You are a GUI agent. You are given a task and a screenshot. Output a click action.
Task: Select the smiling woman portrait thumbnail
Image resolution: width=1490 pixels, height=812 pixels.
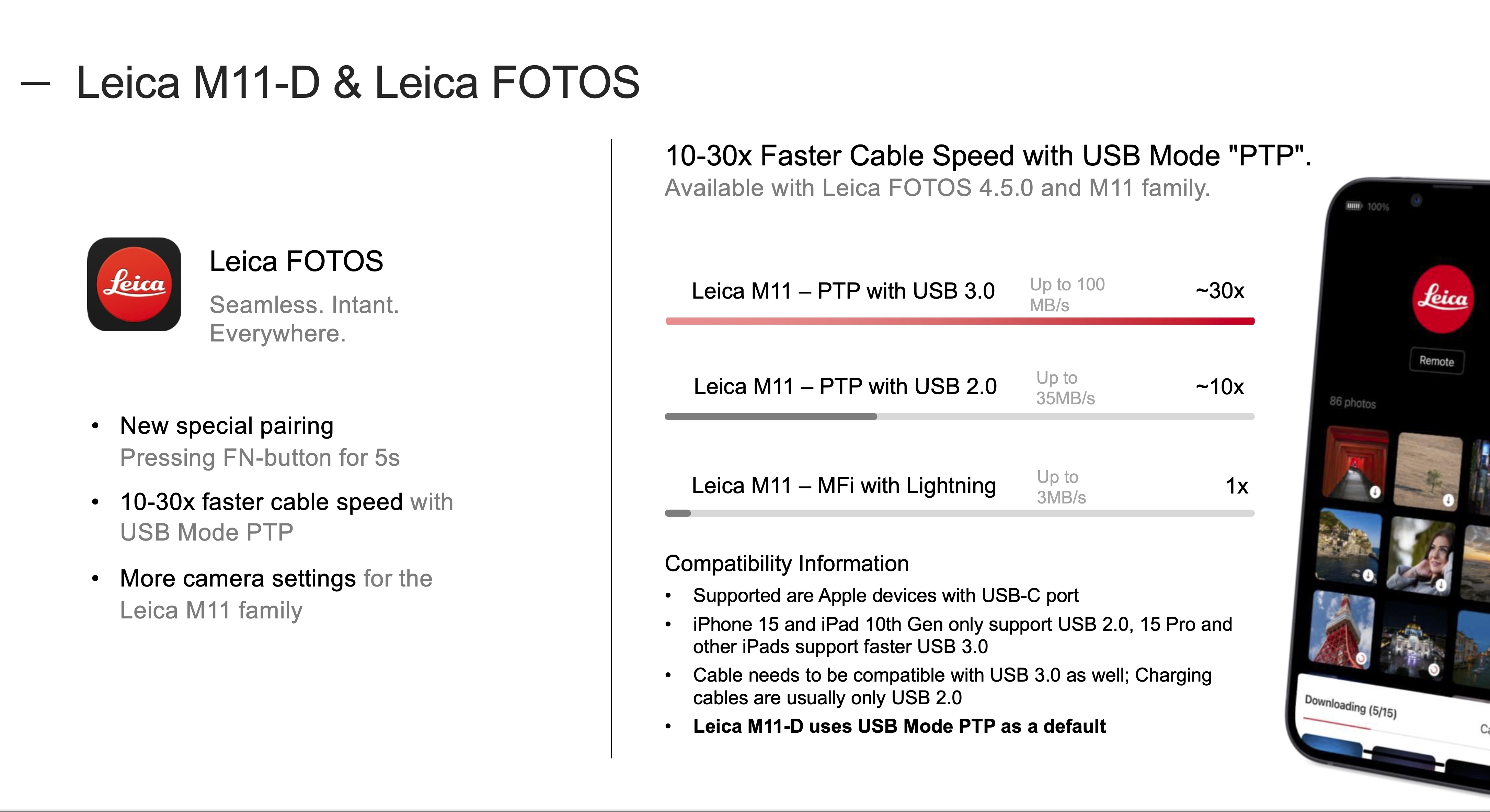(x=1421, y=556)
